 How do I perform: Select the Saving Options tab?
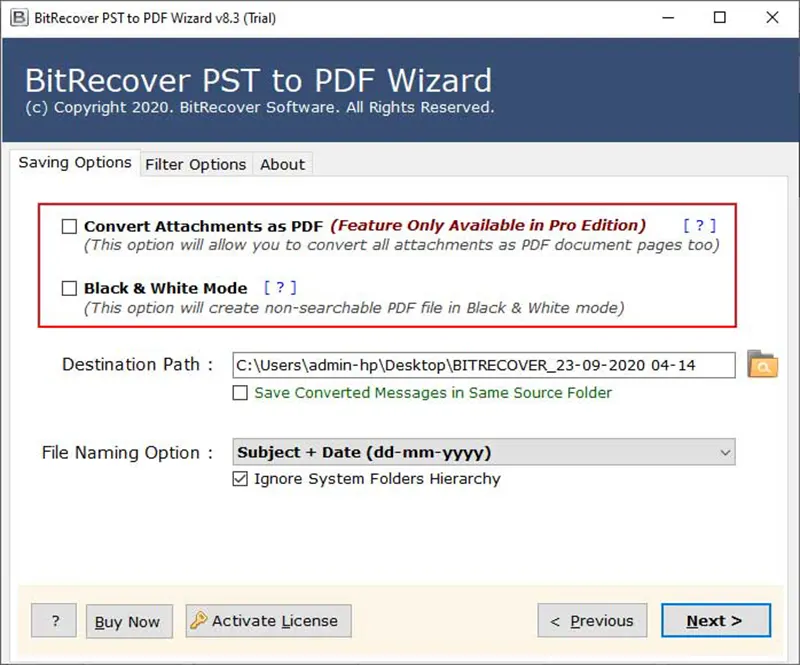(75, 162)
